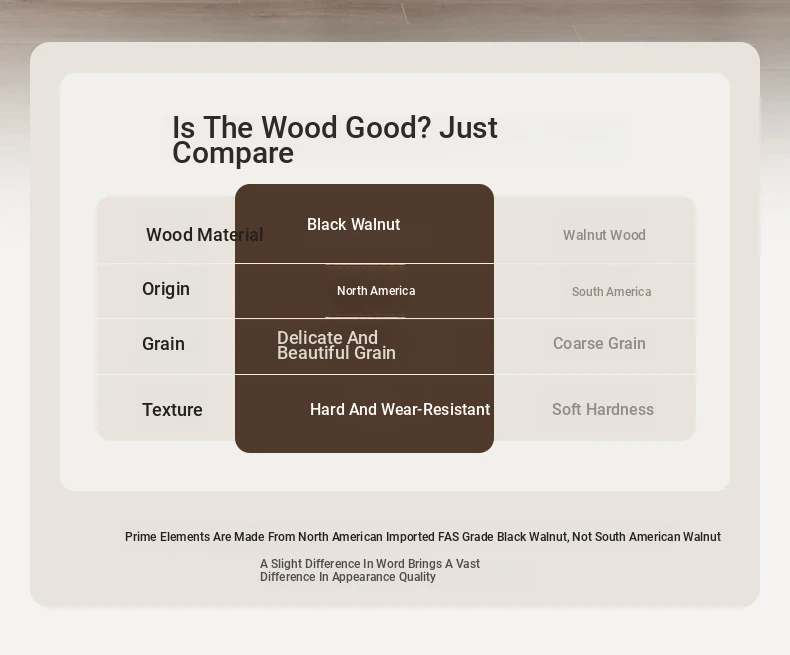Viewport: 790px width, 655px height.
Task: Click the 'Is The Wood Good? Just Compare' heading
Action: pos(335,140)
